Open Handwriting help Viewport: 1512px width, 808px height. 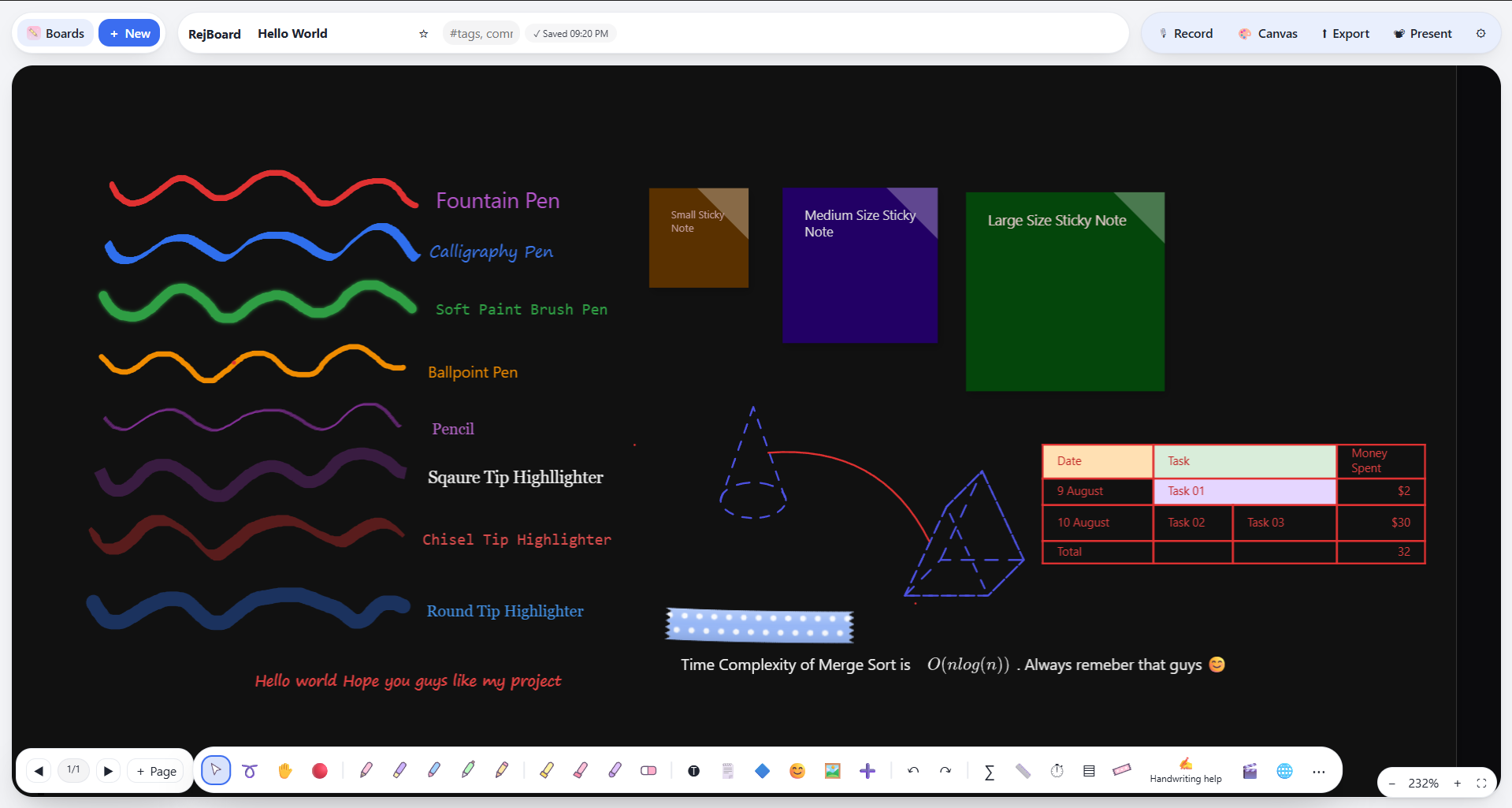(1185, 770)
